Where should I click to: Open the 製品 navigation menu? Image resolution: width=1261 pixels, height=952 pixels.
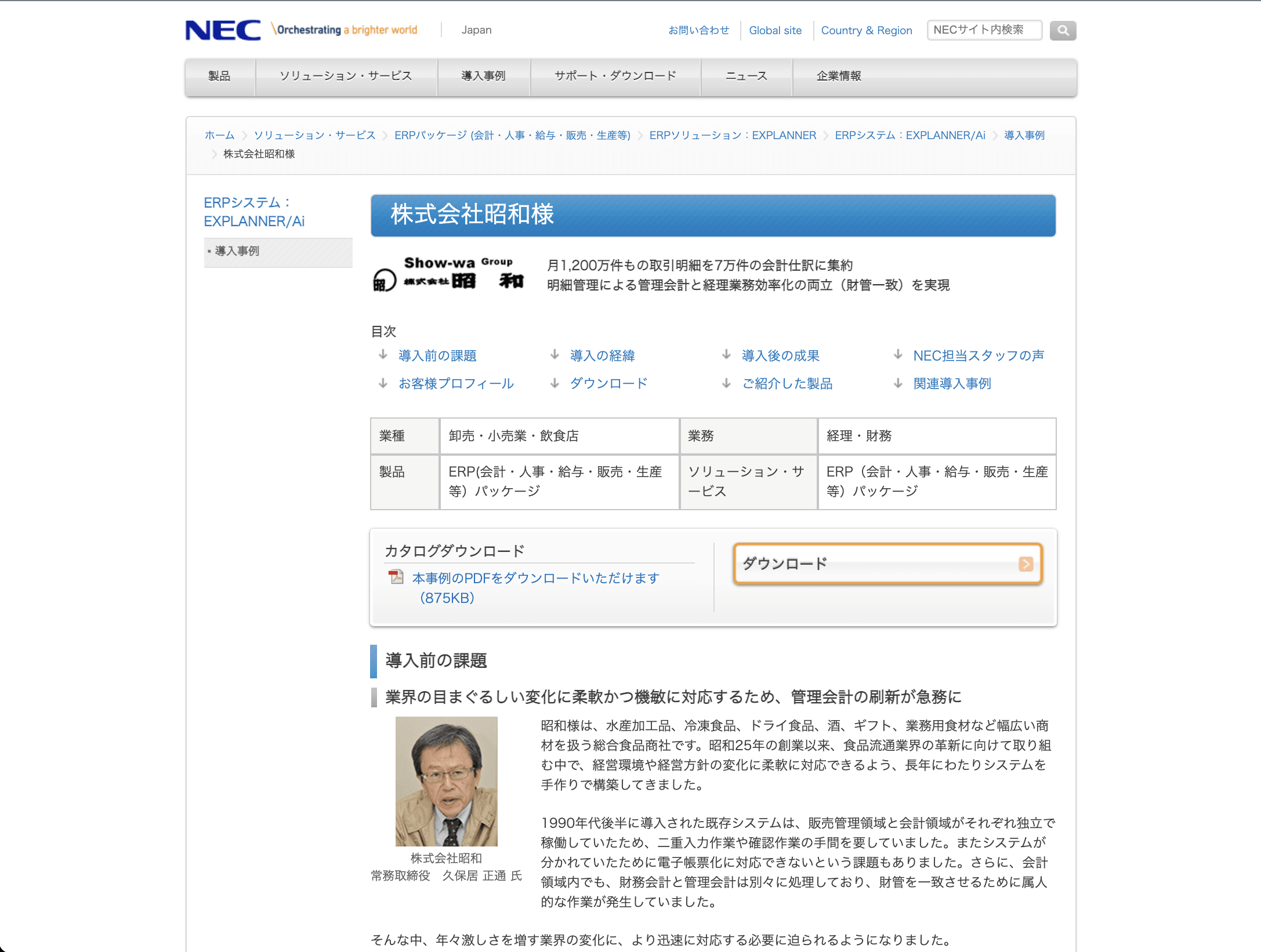tap(220, 77)
